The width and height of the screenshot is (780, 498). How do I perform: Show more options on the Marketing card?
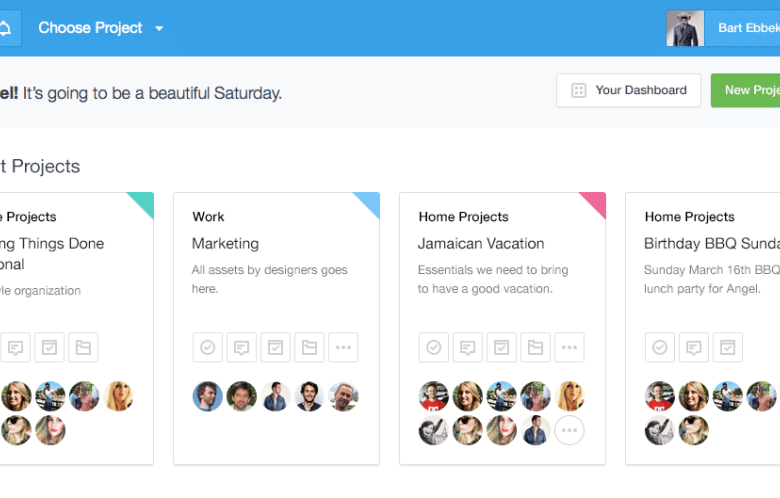coord(344,347)
